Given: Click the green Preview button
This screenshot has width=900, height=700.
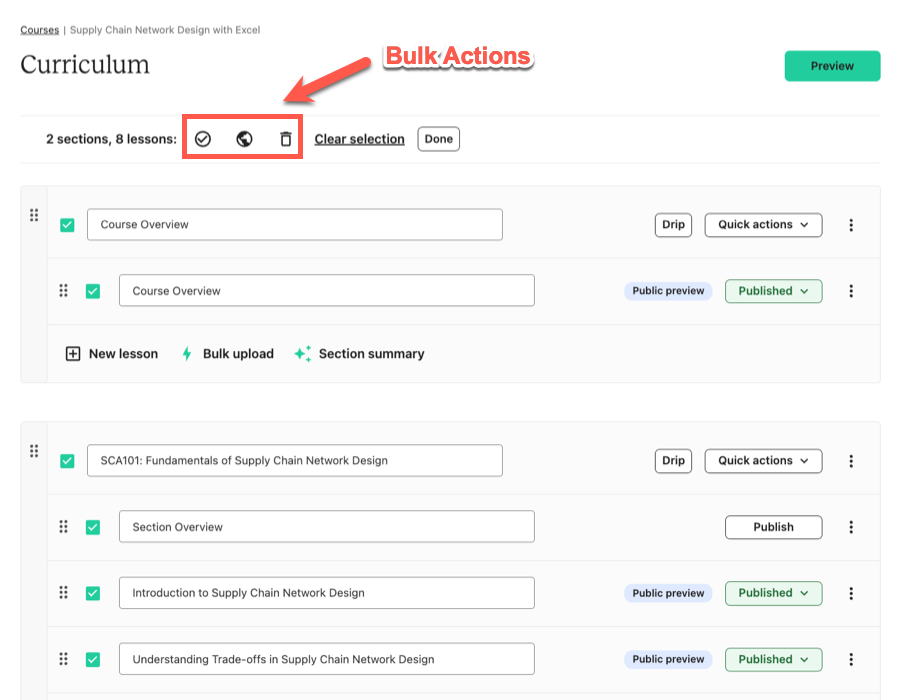Looking at the screenshot, I should coord(832,66).
